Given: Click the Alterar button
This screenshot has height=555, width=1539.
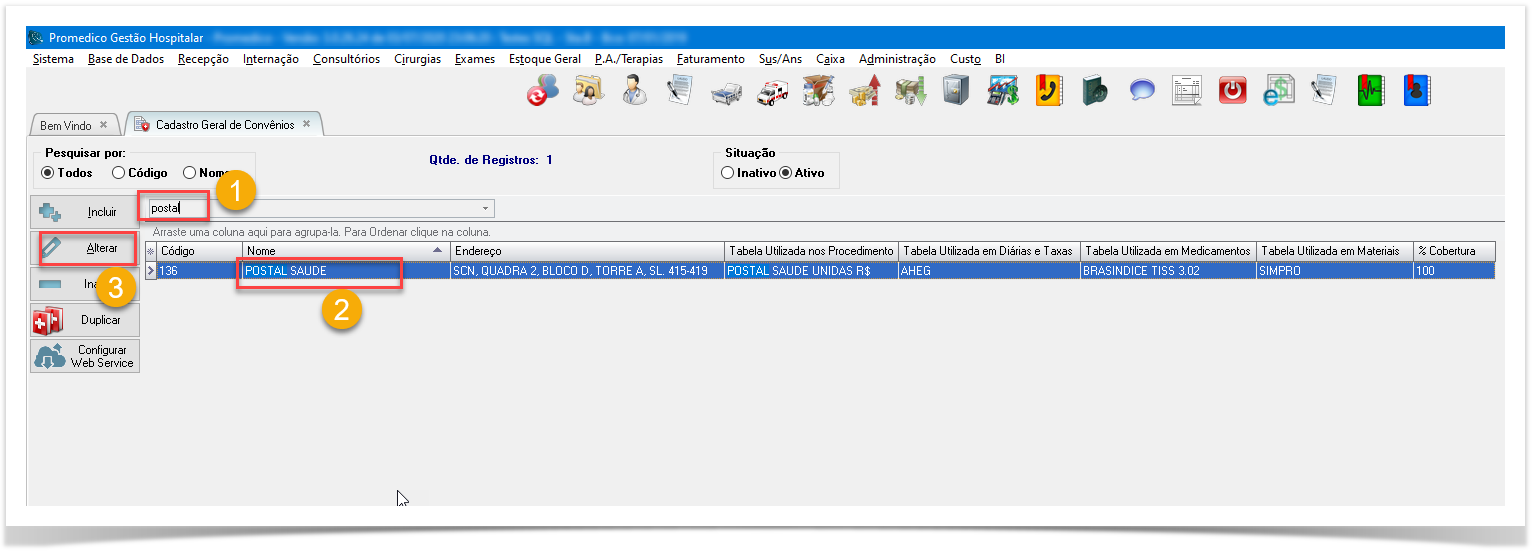Looking at the screenshot, I should tap(84, 248).
